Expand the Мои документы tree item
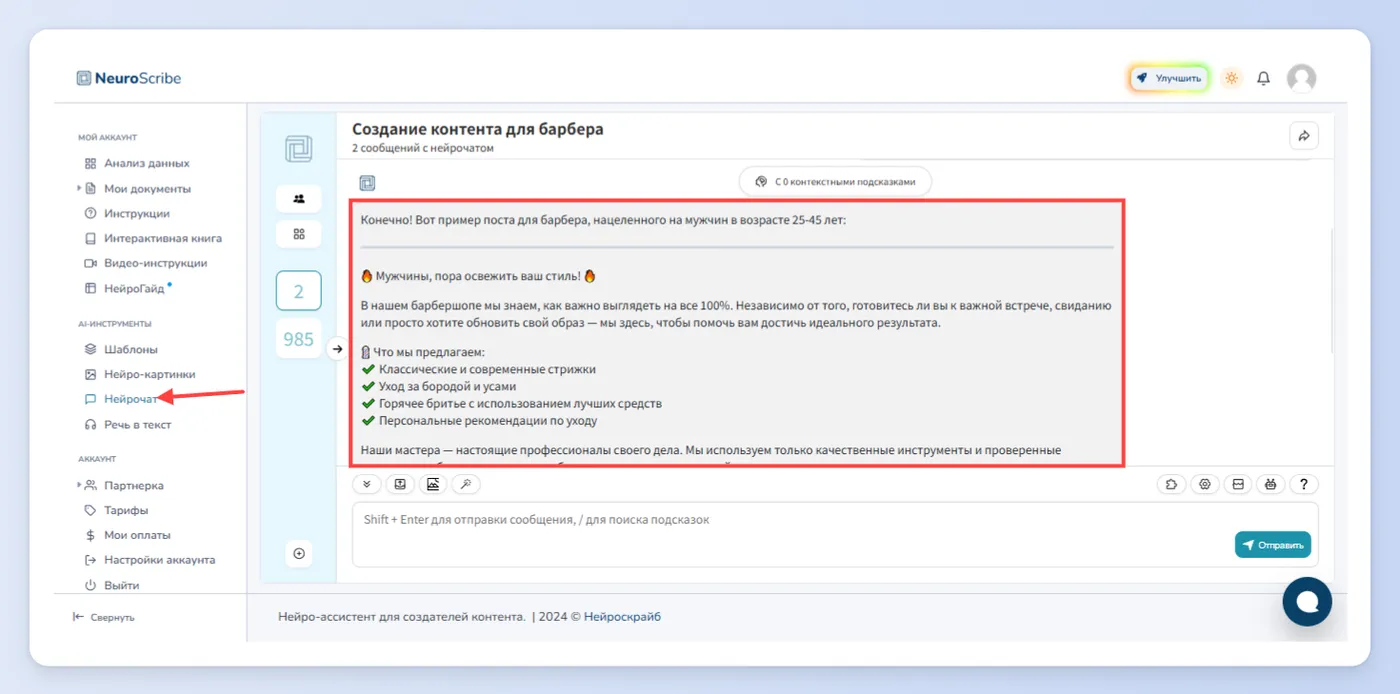Viewport: 1400px width, 694px height. pyautogui.click(x=79, y=188)
